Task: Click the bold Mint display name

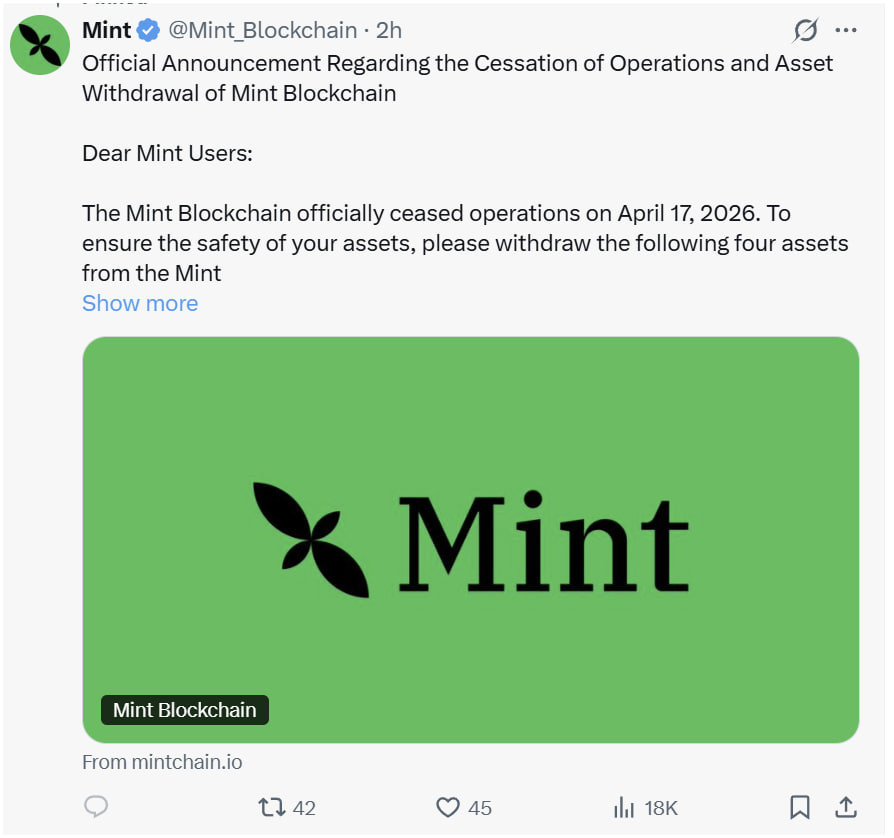Action: coord(106,31)
